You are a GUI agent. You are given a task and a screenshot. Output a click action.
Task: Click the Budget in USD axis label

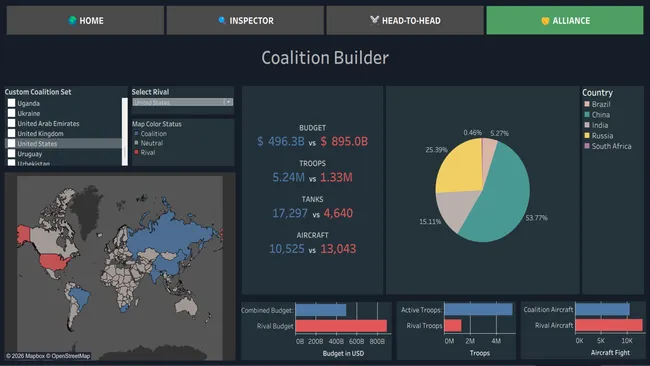coord(343,354)
